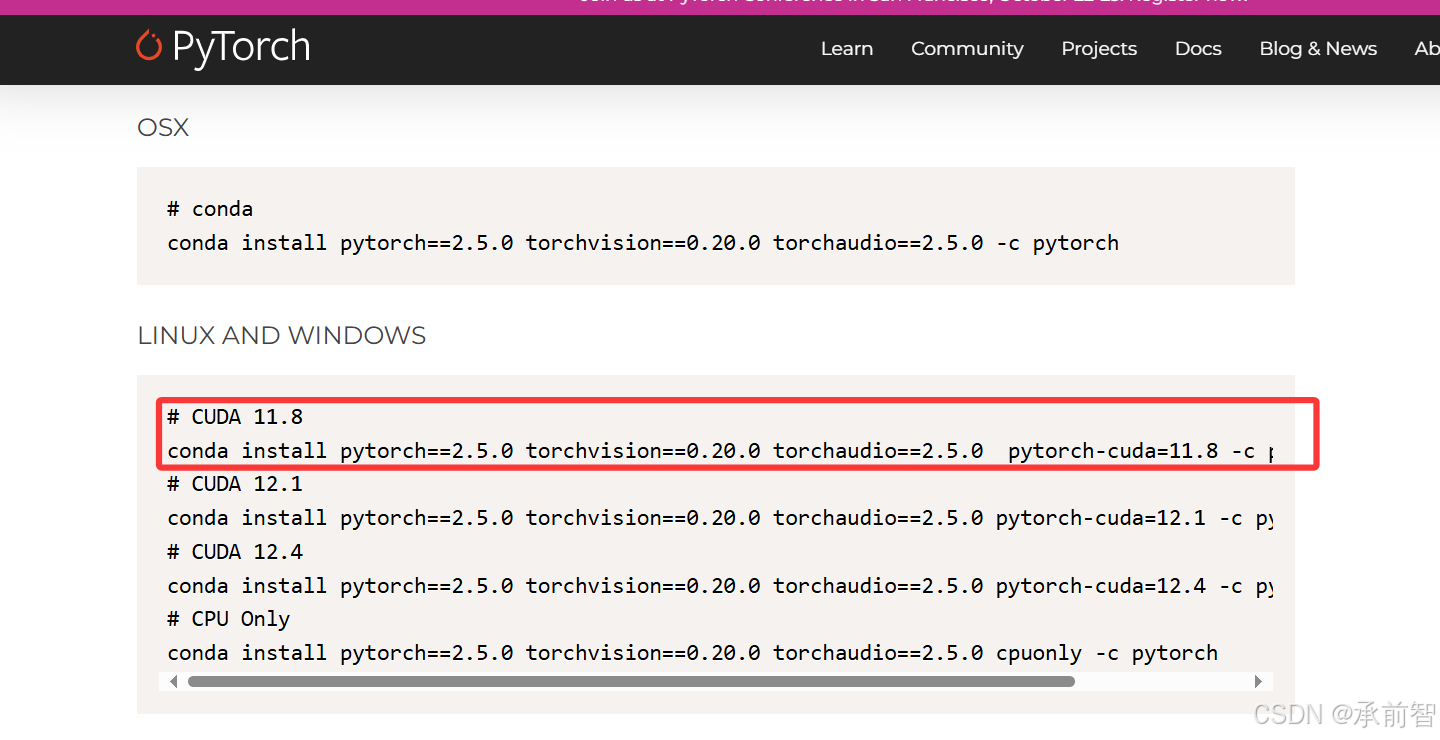Click the "# CUDA 12.4" comment
Image resolution: width=1440 pixels, height=740 pixels.
click(235, 552)
